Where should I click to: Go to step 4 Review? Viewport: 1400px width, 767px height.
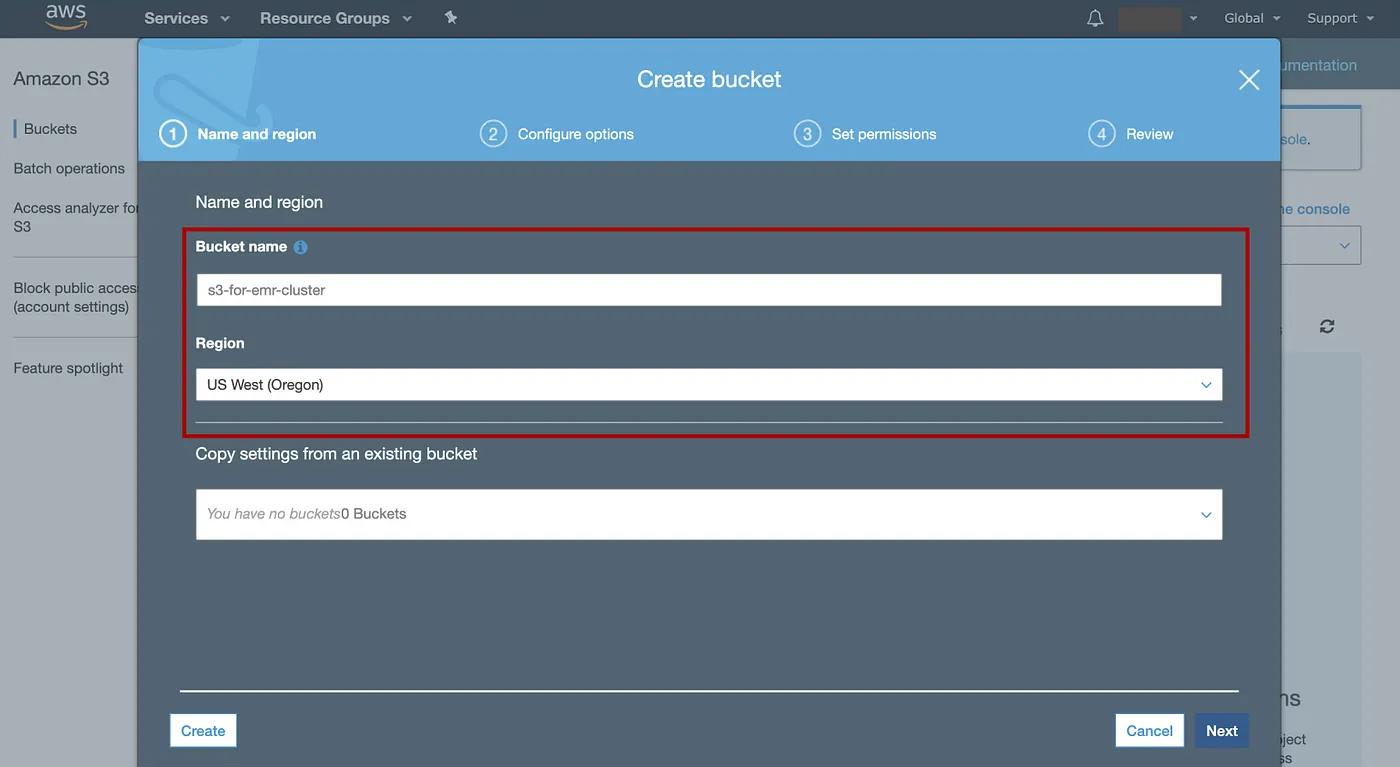coord(1131,134)
